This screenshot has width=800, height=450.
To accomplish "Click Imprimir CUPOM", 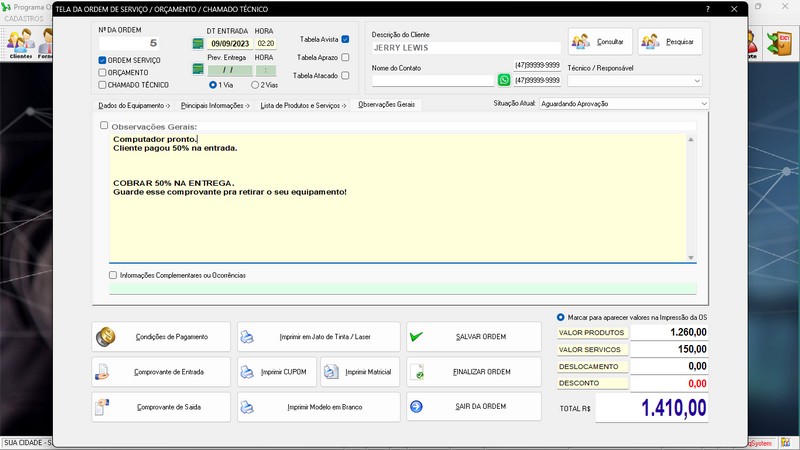I will point(277,372).
